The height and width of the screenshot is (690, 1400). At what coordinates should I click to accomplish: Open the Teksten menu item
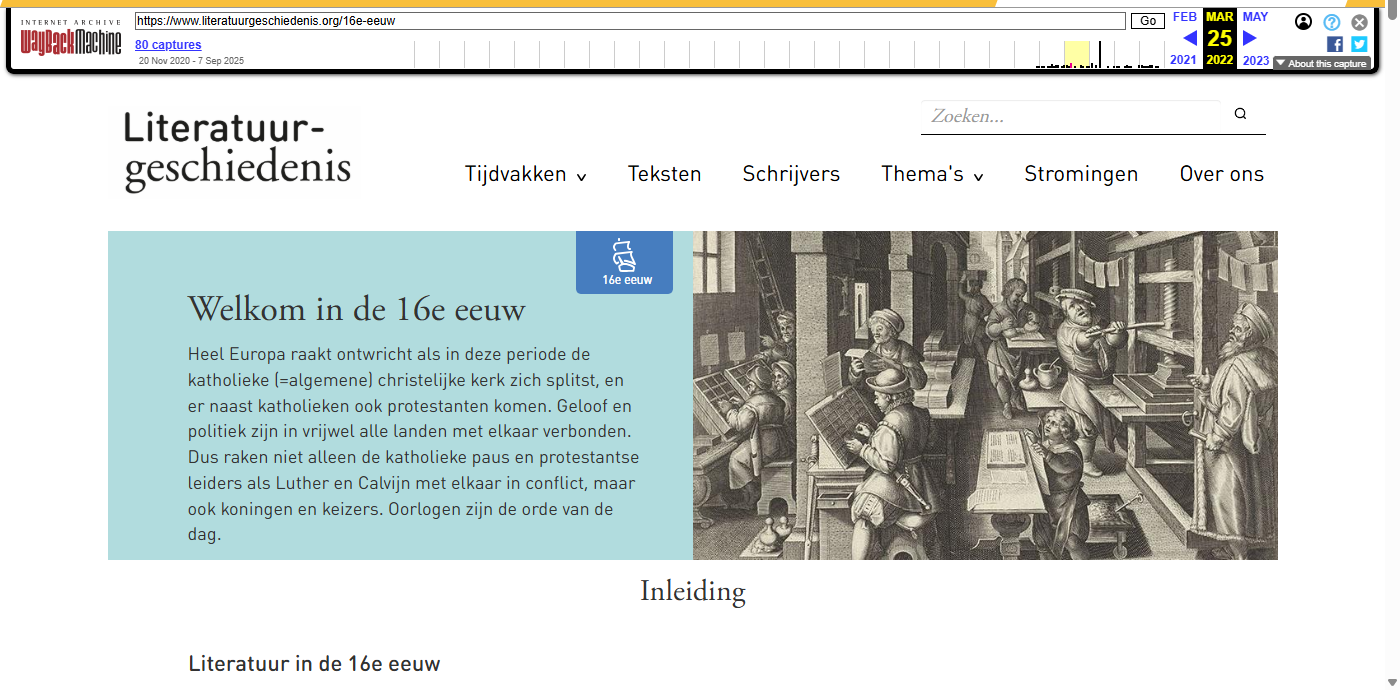tap(664, 174)
